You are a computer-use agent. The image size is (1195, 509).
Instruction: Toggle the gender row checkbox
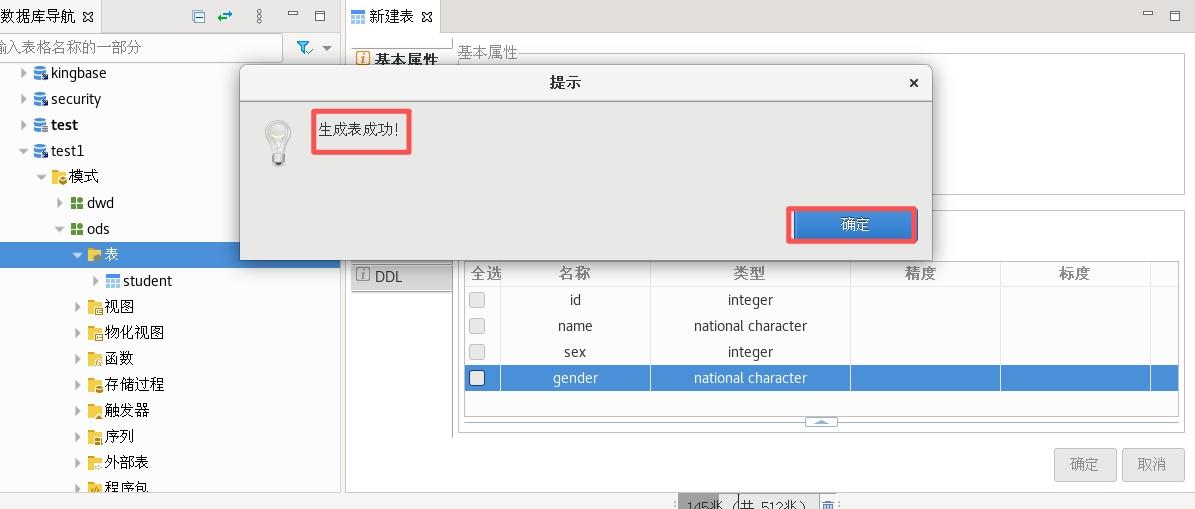tap(478, 378)
